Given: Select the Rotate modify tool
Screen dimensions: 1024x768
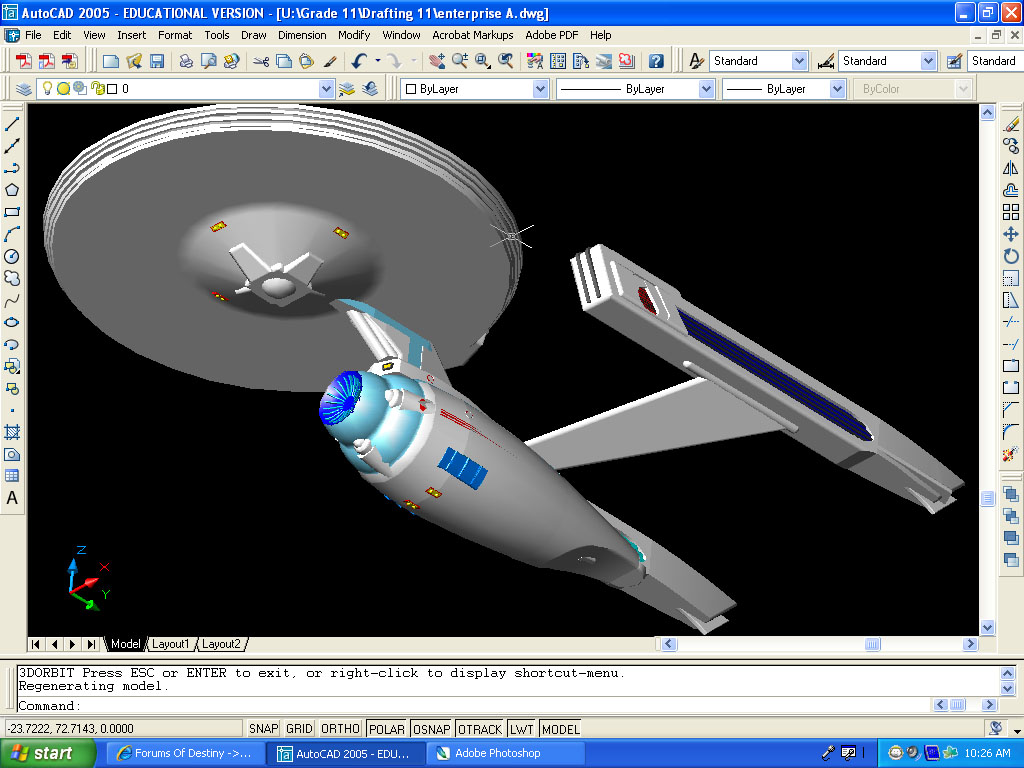Looking at the screenshot, I should point(1011,257).
